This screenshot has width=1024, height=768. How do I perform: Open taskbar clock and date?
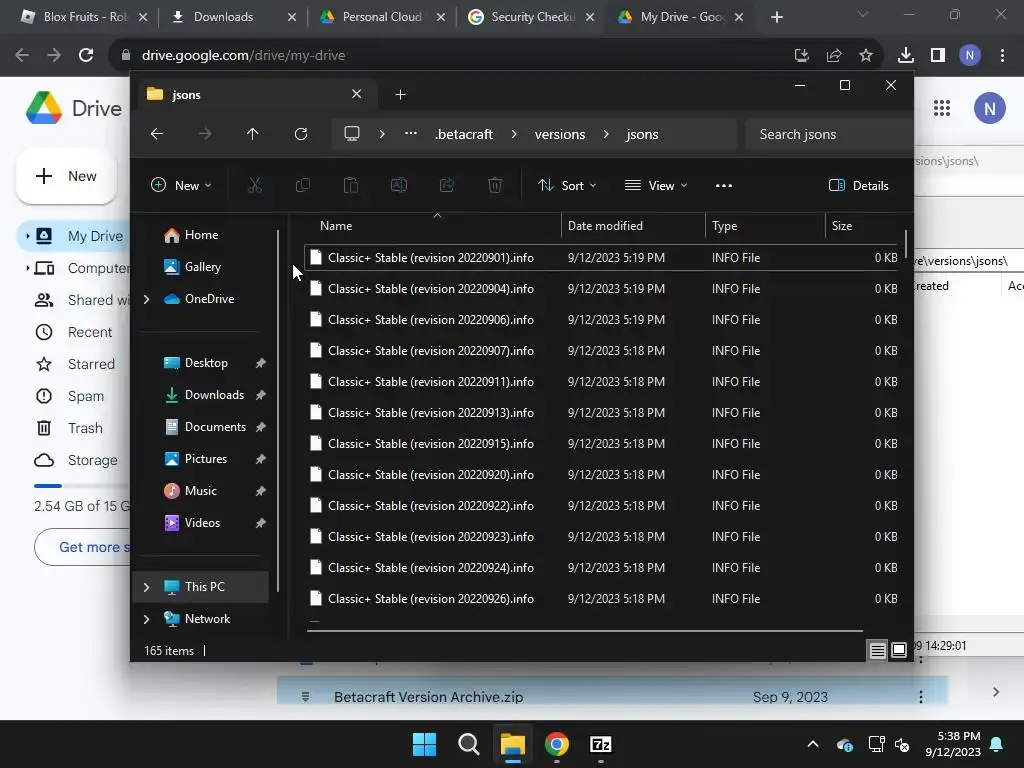pos(953,744)
